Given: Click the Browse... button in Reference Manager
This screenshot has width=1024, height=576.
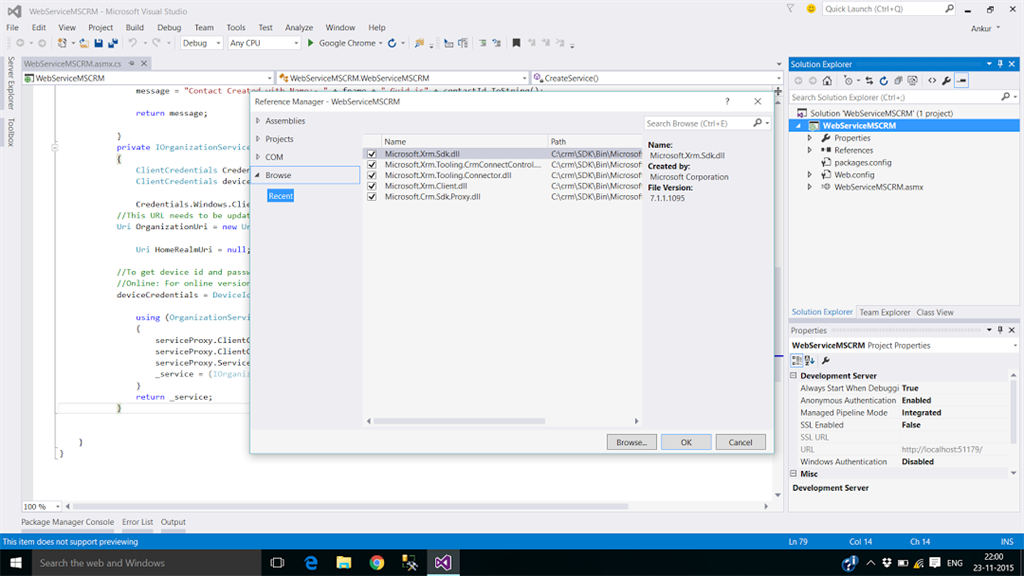Looking at the screenshot, I should (x=631, y=442).
